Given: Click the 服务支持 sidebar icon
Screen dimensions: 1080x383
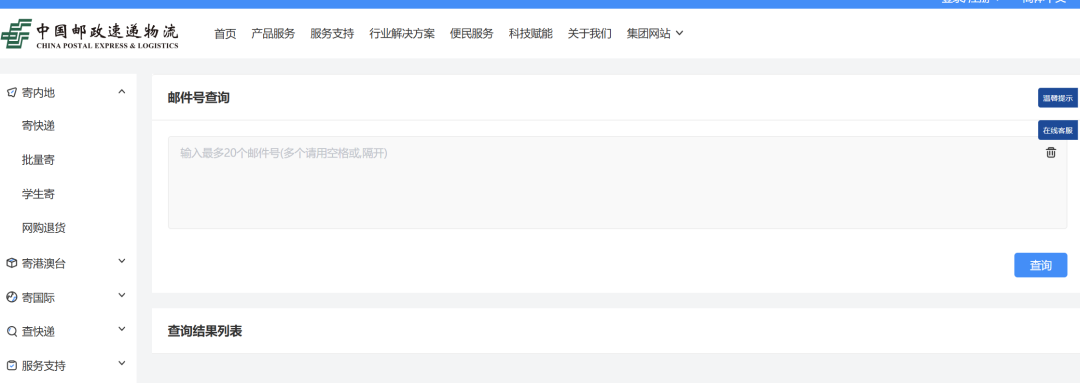Looking at the screenshot, I should pyautogui.click(x=11, y=366).
